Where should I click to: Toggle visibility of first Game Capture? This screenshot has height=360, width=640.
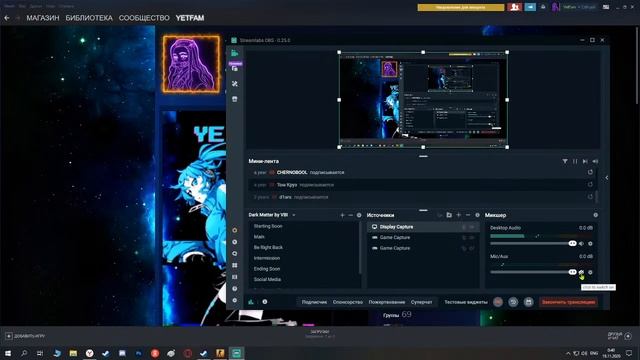472,238
